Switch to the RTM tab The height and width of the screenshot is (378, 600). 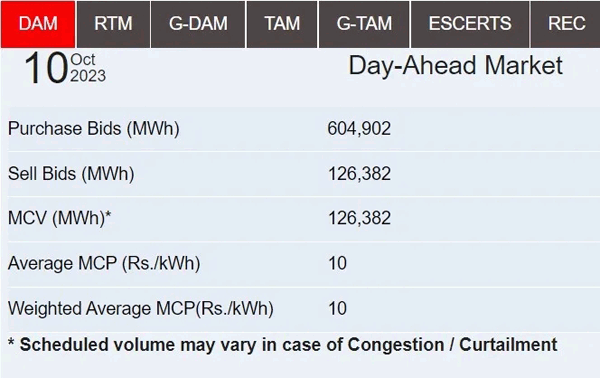113,24
